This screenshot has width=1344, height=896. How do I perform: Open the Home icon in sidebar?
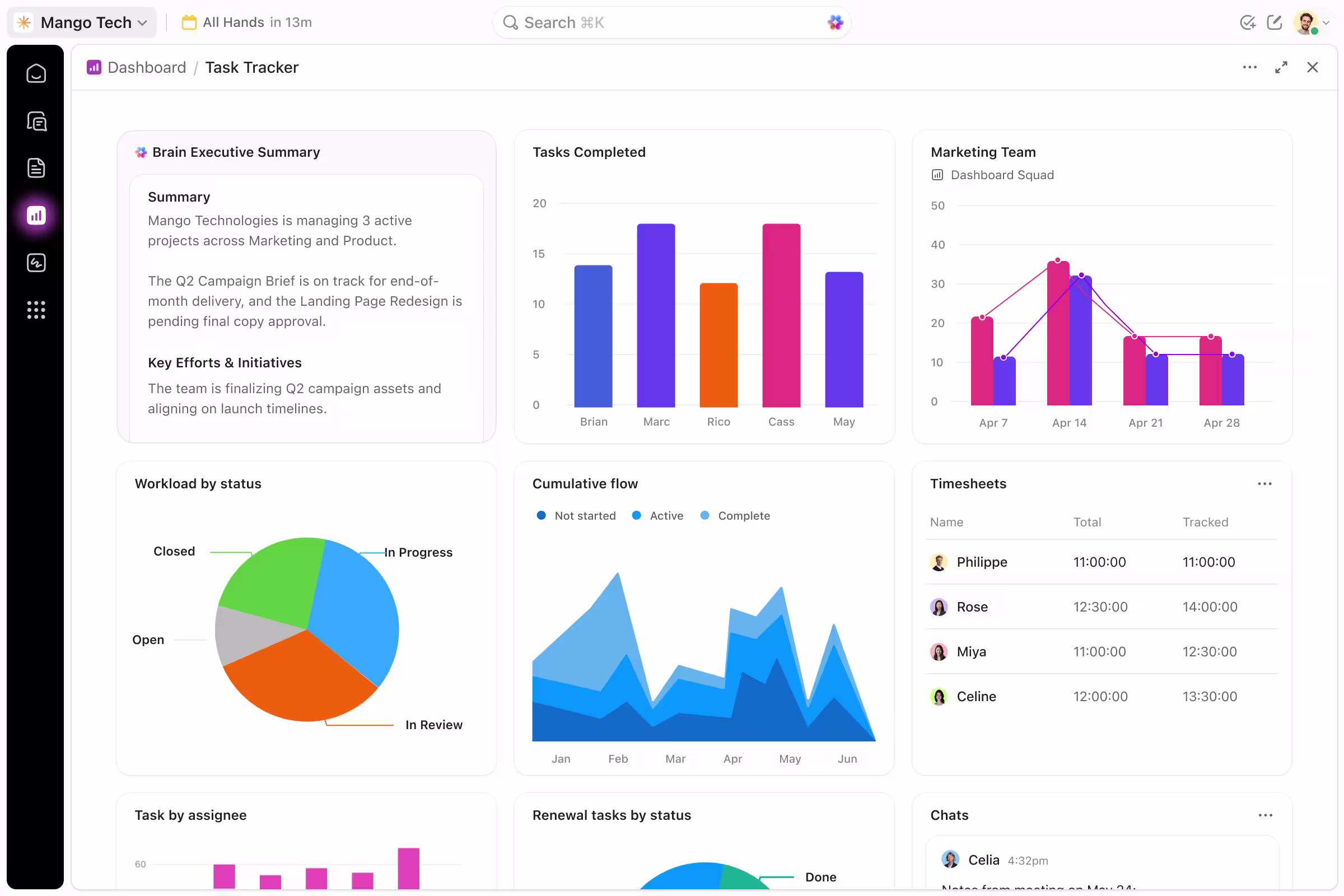(36, 74)
